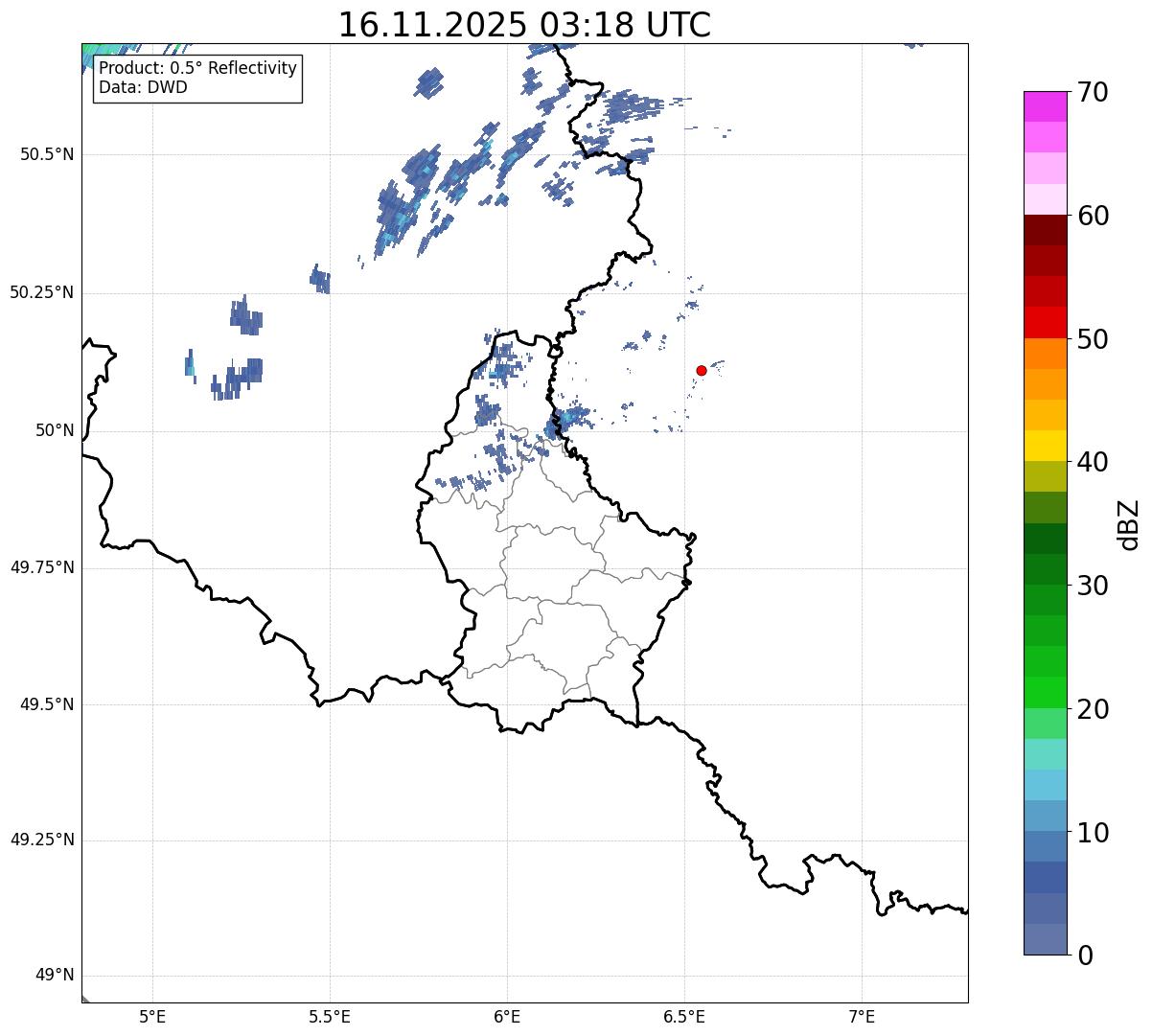Click the dark blue colorbar swatch below 10

1046,878
